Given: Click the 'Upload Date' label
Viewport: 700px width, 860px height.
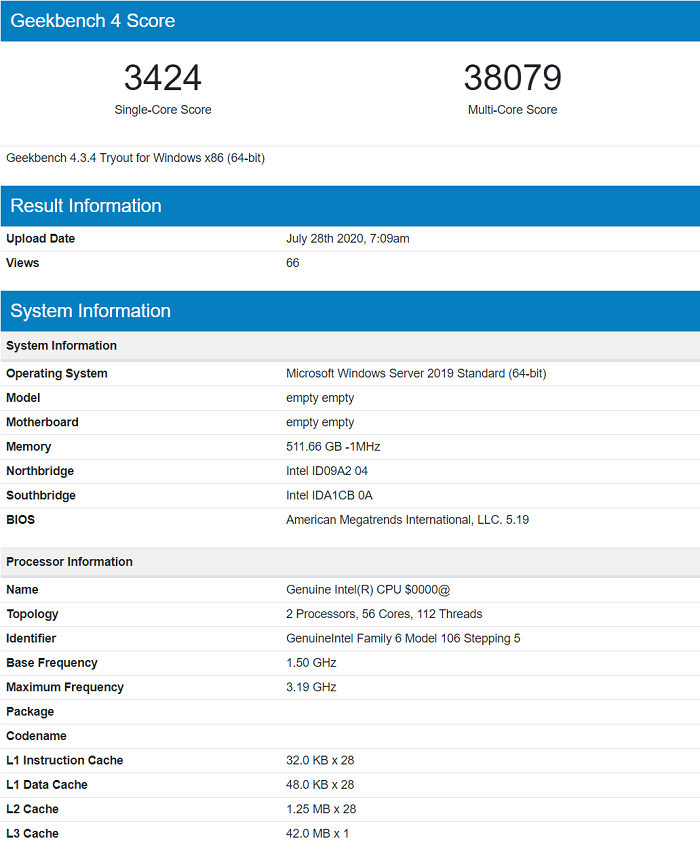Looking at the screenshot, I should tap(41, 239).
